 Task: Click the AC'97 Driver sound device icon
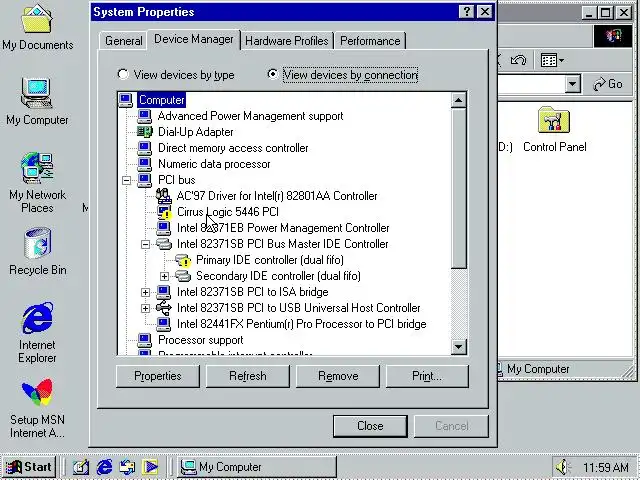coord(164,196)
